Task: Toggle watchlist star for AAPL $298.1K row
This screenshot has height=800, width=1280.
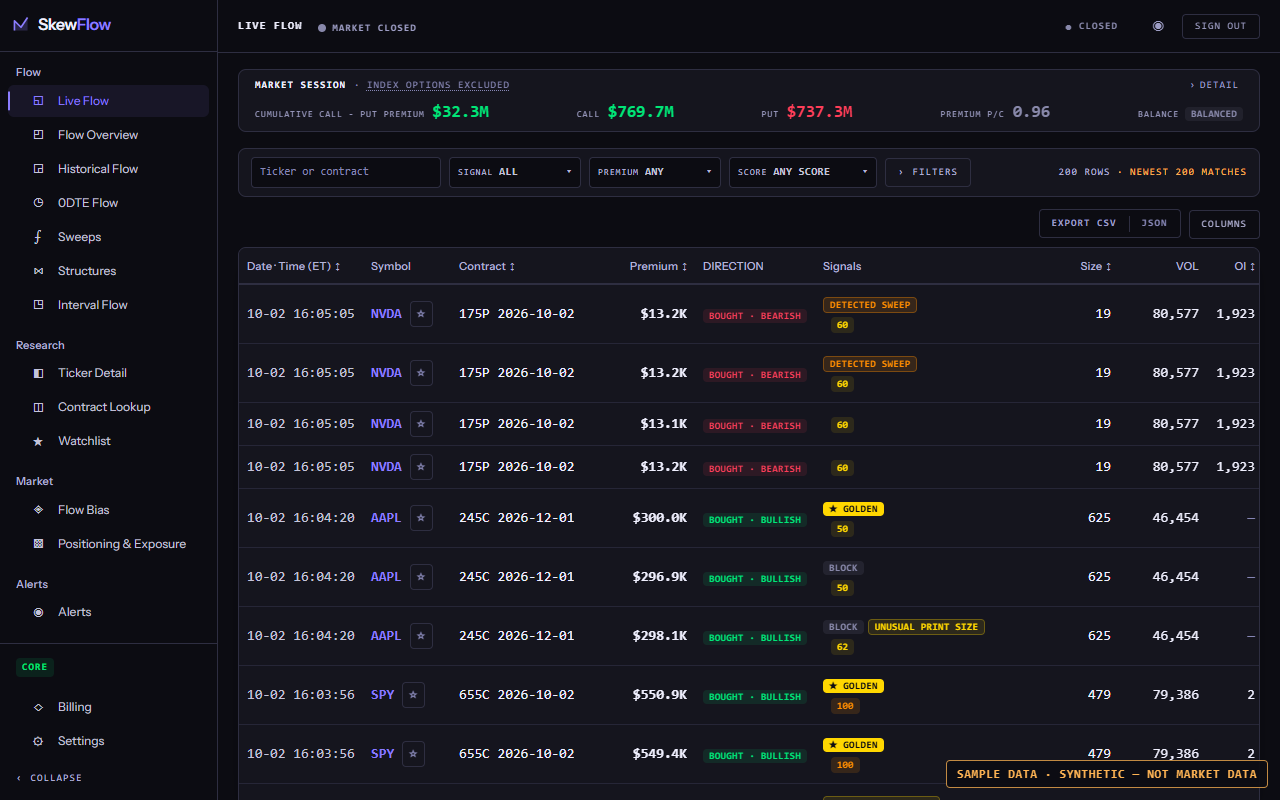Action: point(421,636)
